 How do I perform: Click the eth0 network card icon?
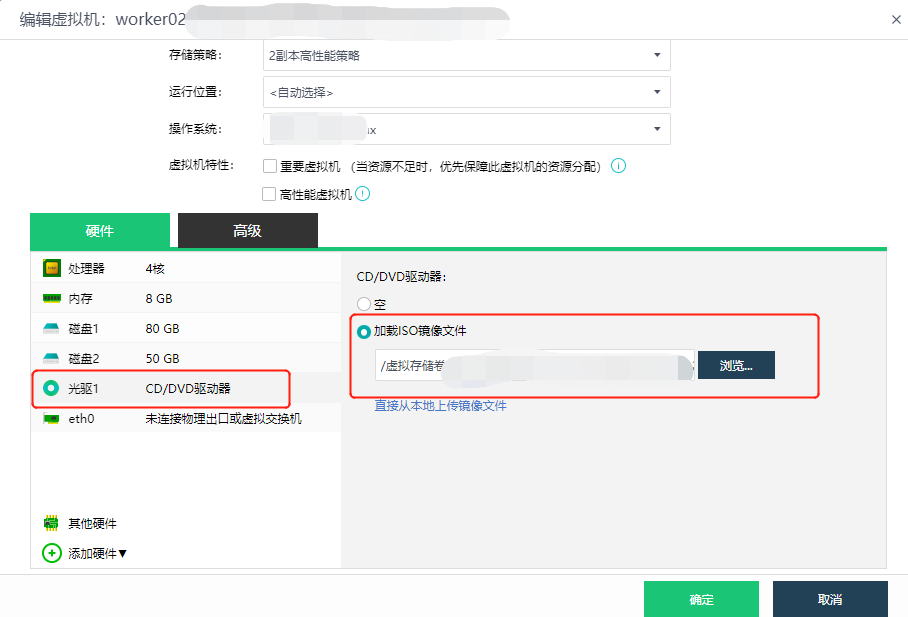pos(52,419)
